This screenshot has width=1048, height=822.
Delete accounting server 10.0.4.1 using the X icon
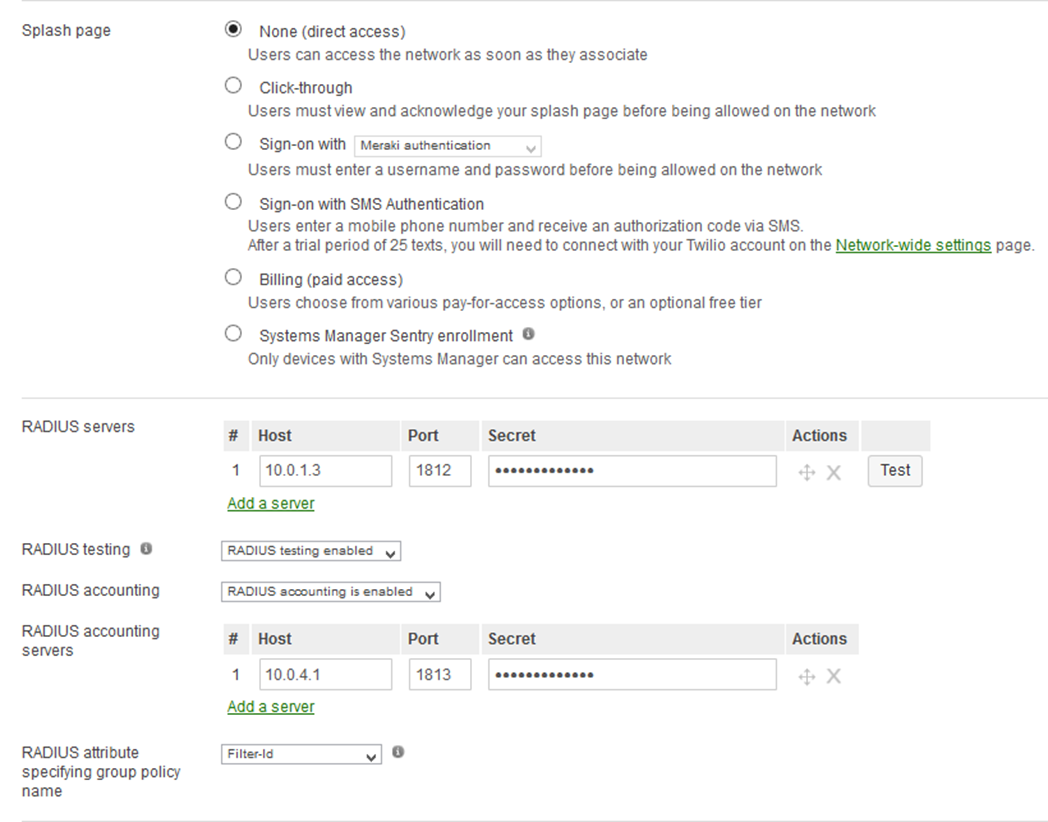(x=833, y=675)
